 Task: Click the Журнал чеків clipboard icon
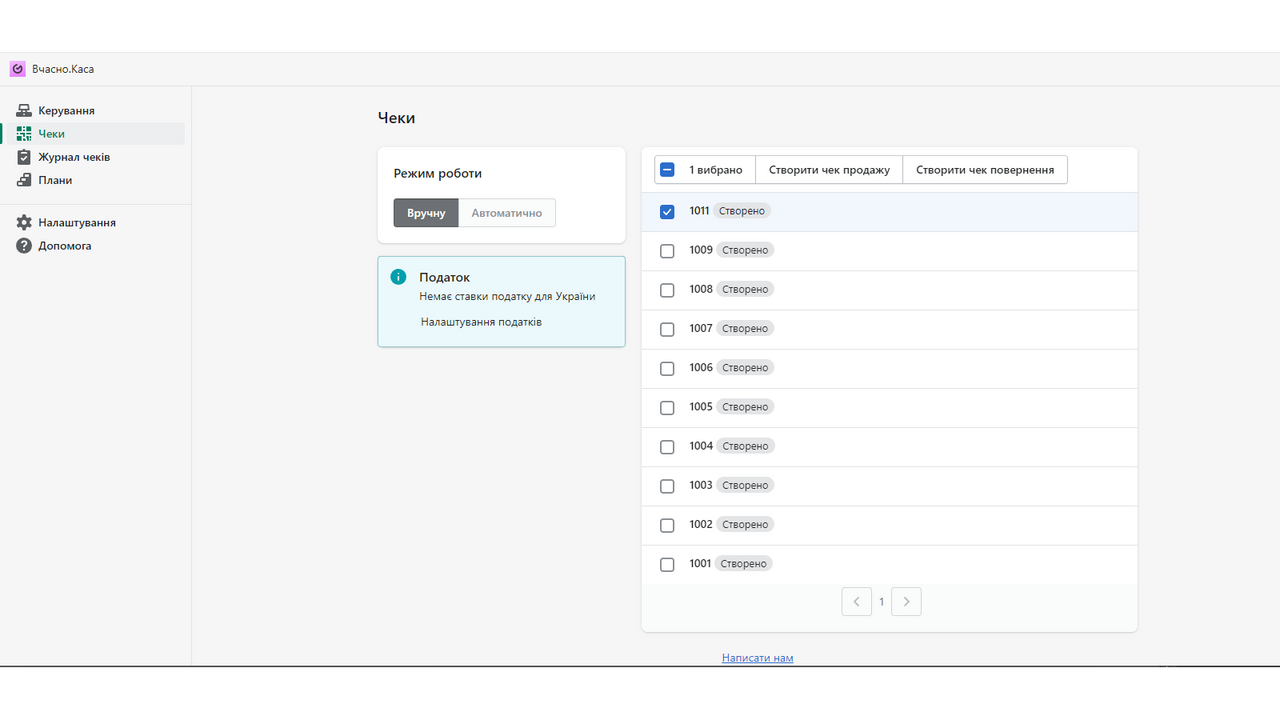click(24, 157)
